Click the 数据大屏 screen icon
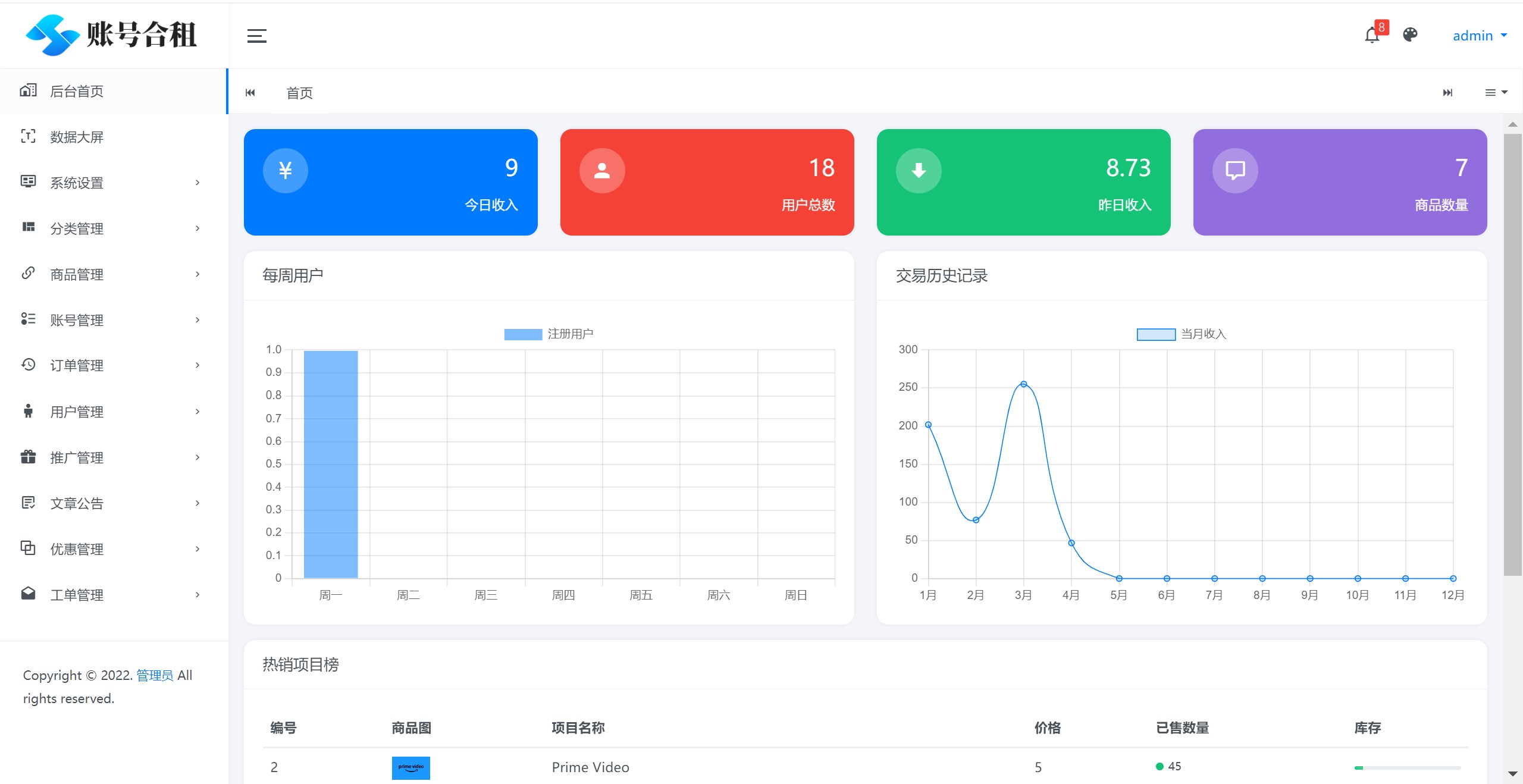 pyautogui.click(x=28, y=136)
